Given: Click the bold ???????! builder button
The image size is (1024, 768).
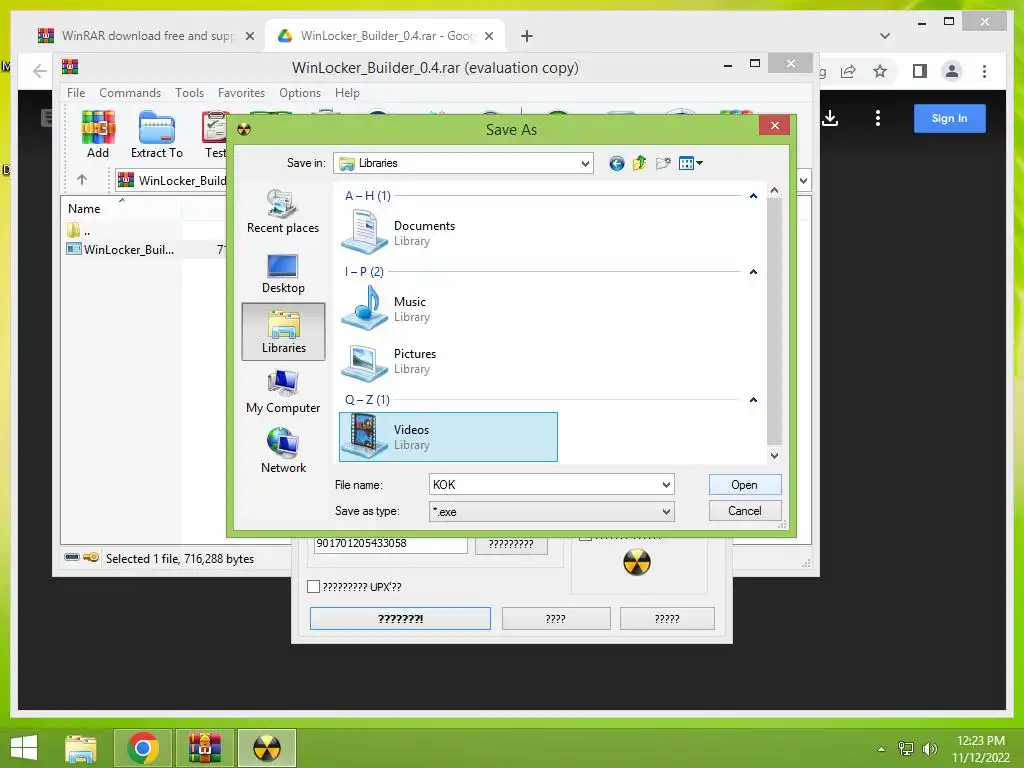Looking at the screenshot, I should [400, 618].
